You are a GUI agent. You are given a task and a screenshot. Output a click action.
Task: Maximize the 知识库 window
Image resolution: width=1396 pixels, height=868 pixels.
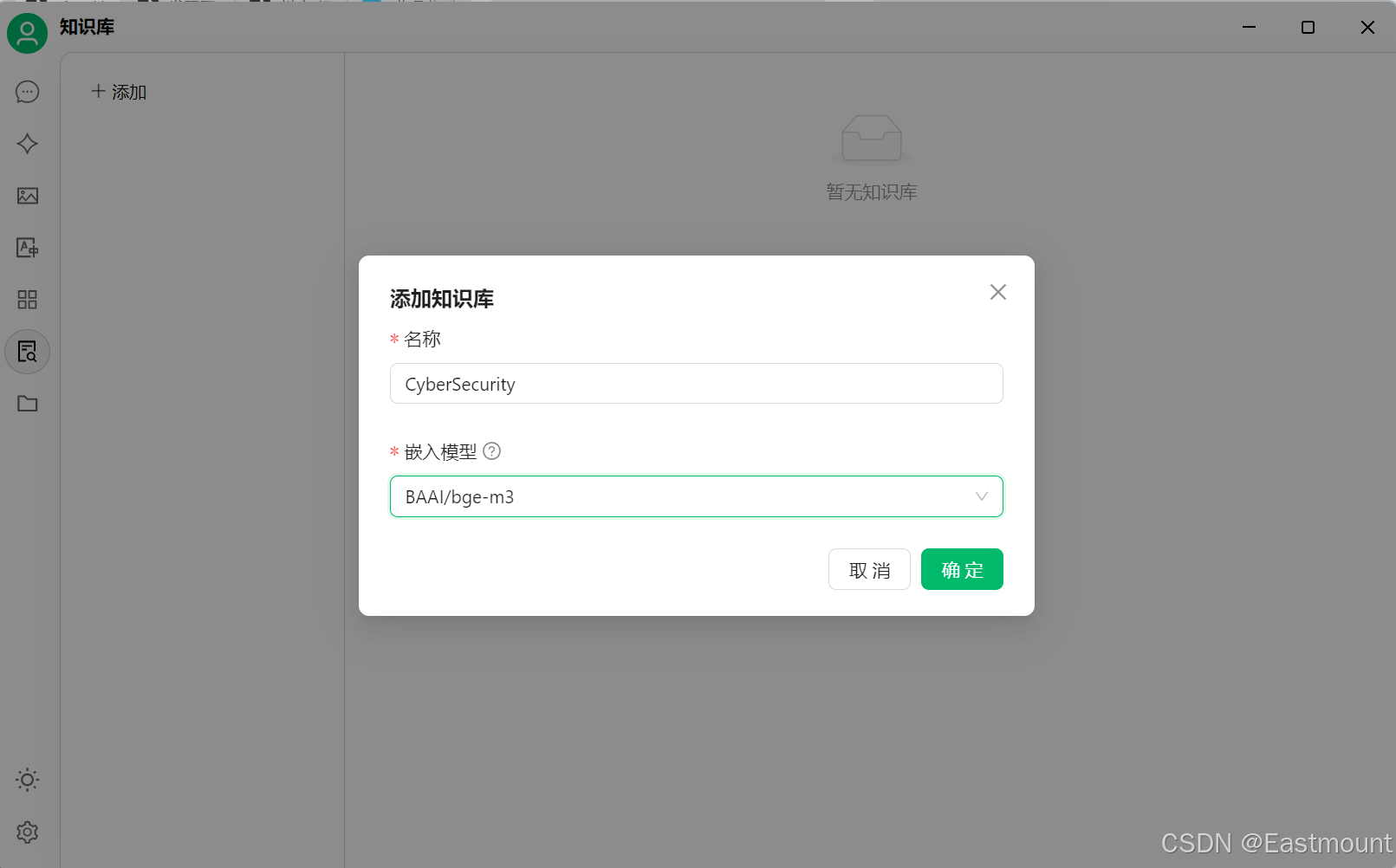click(1308, 27)
